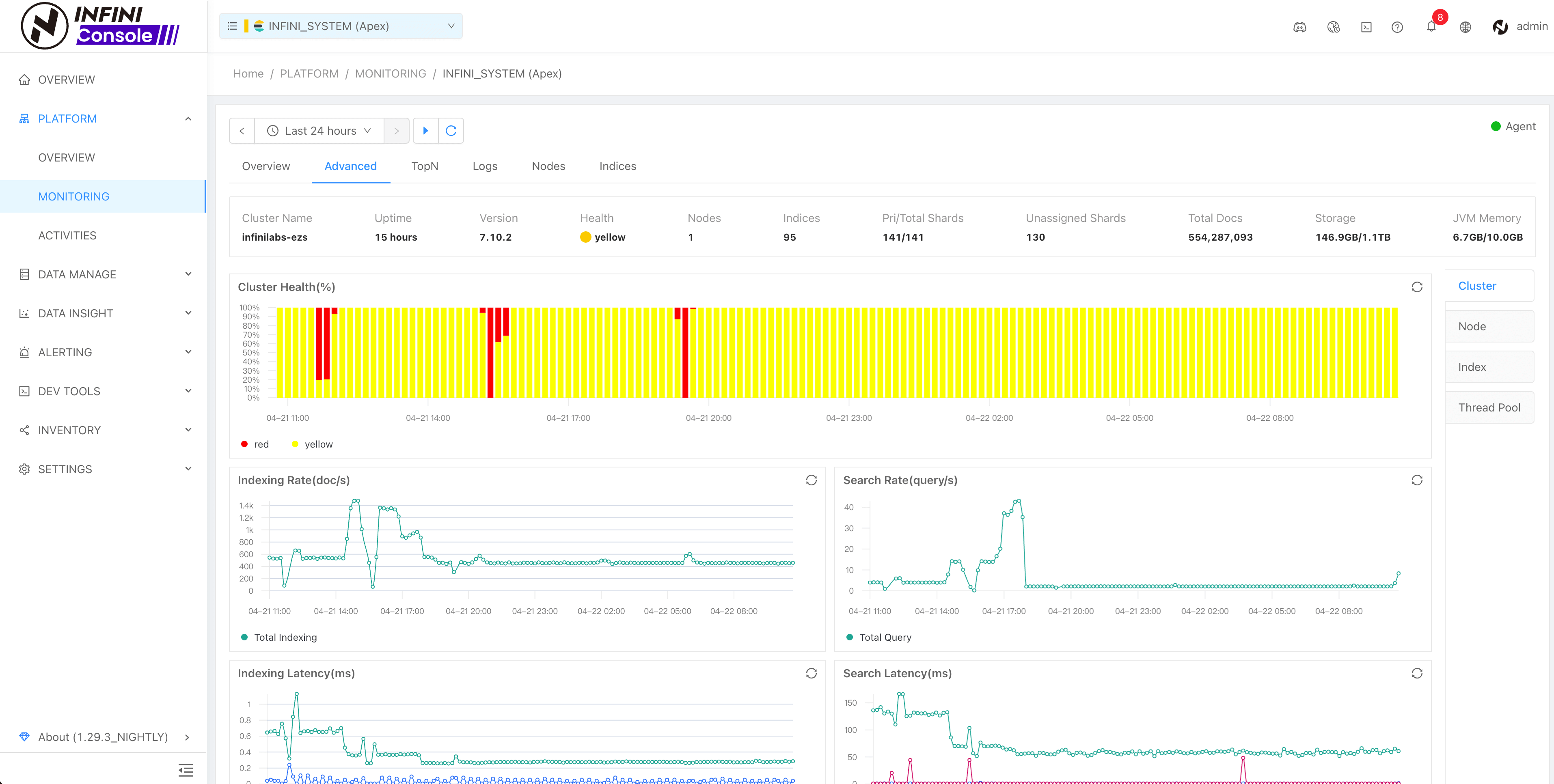
Task: Refresh the Search Rate chart
Action: (x=1417, y=480)
